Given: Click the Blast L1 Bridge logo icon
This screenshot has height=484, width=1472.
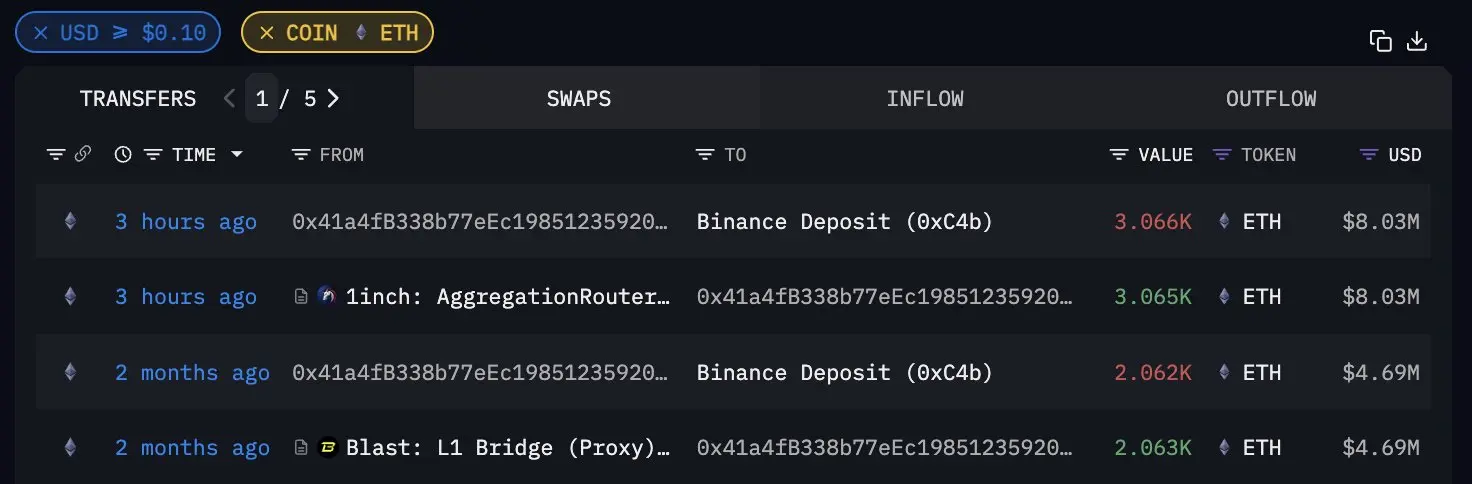Looking at the screenshot, I should (x=327, y=448).
